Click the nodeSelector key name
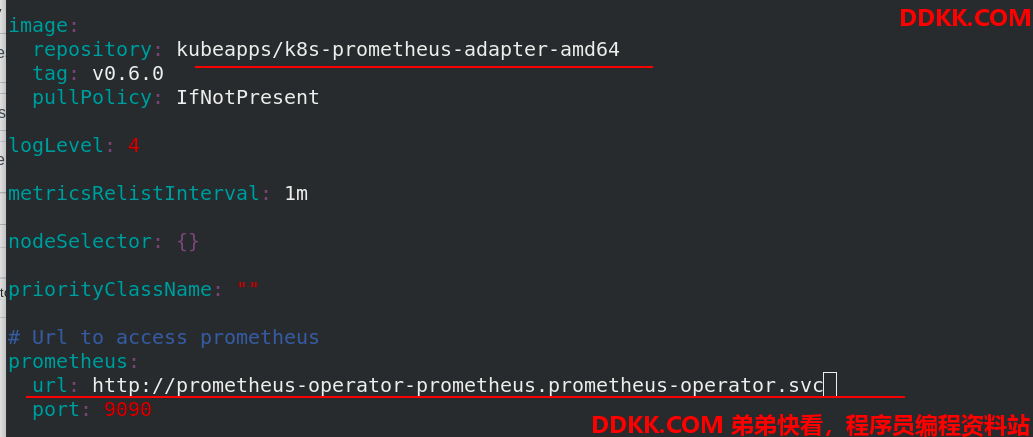 pyautogui.click(x=80, y=241)
